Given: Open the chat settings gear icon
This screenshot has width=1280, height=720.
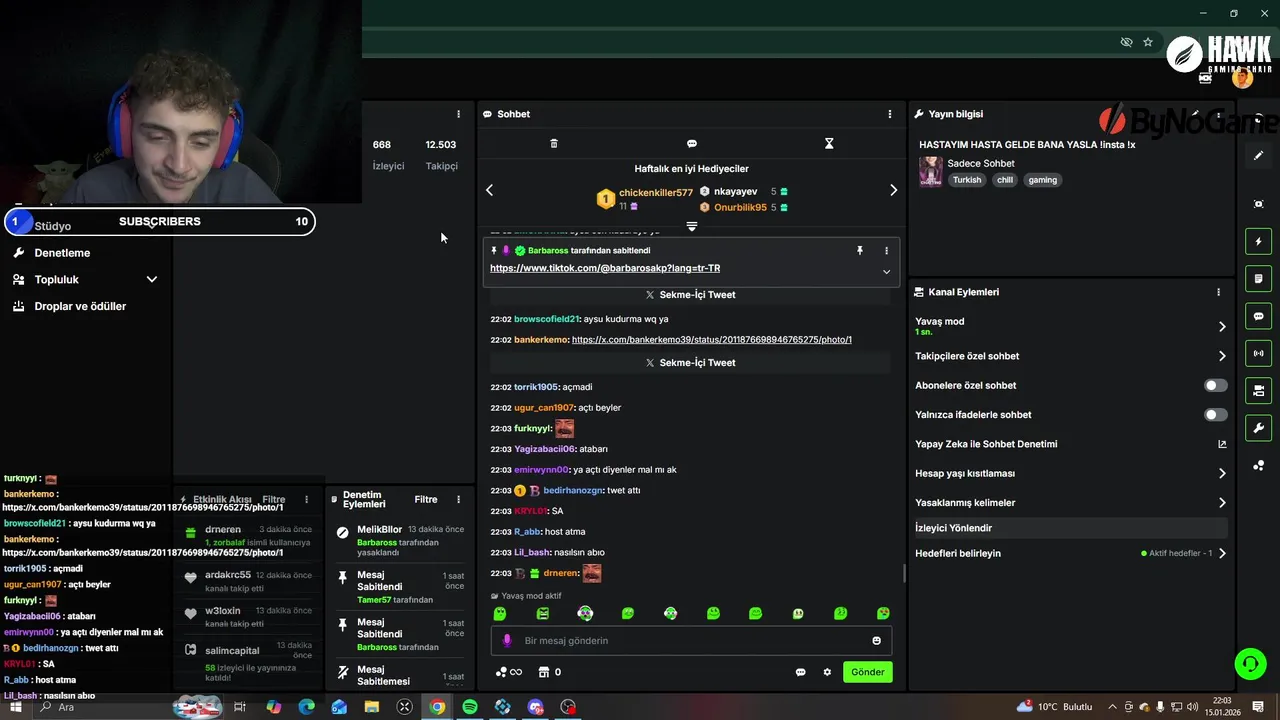Looking at the screenshot, I should 827,672.
